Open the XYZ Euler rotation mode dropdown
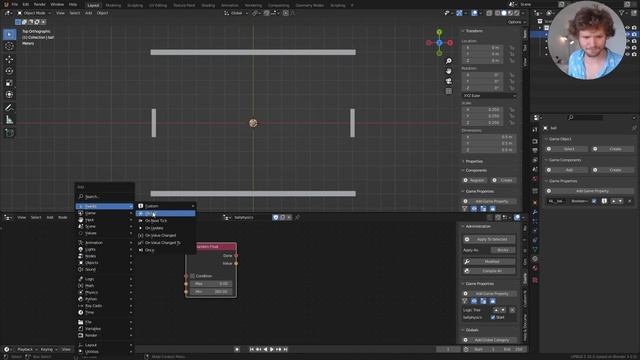Screen dimensions: 640x360 click(489, 96)
